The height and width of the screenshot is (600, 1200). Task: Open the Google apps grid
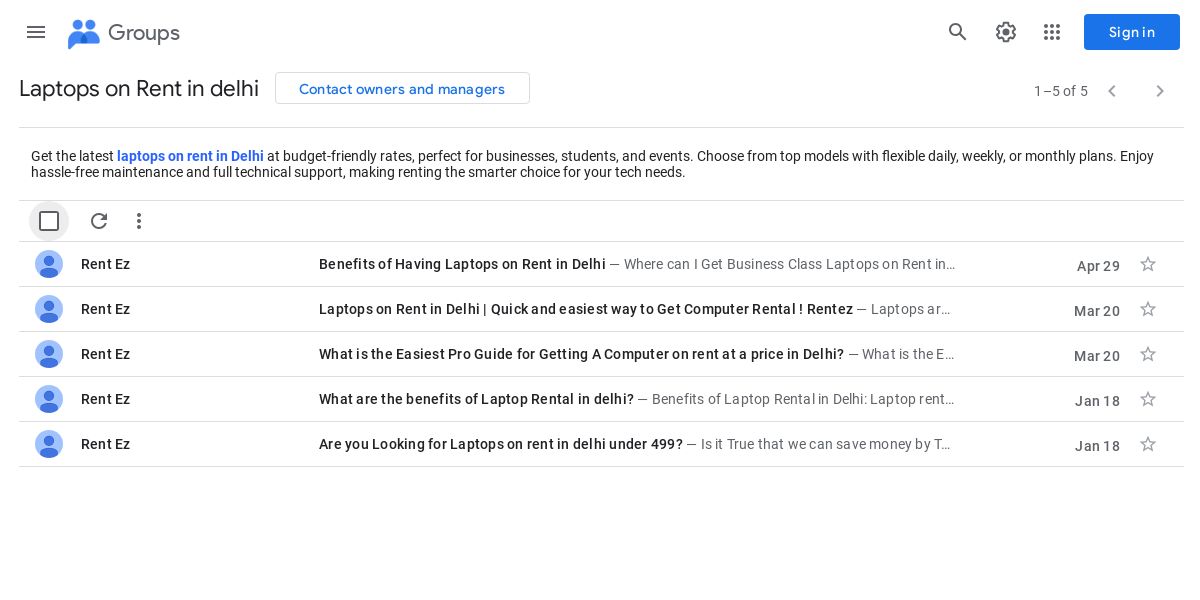pos(1052,32)
